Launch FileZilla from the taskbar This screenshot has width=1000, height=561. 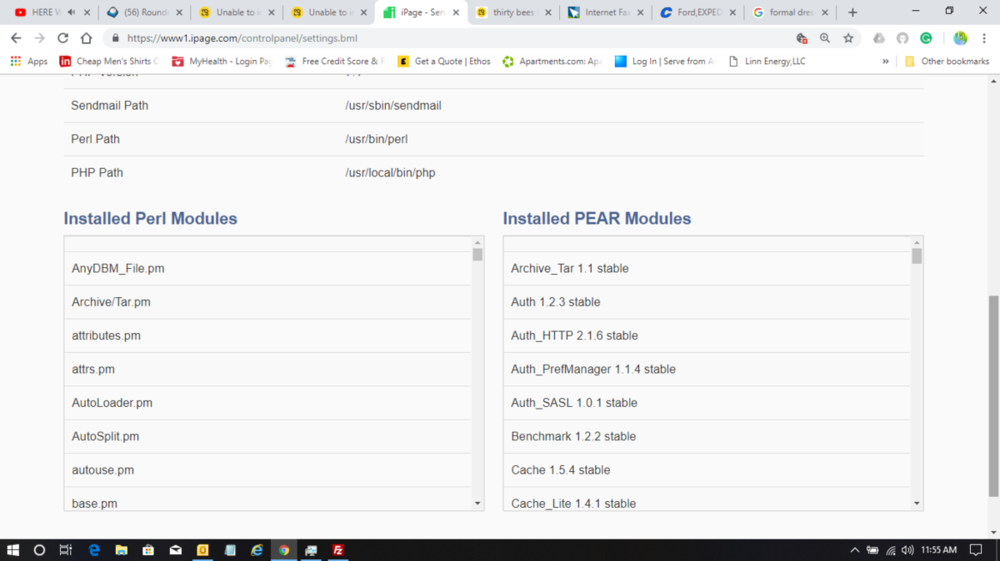tap(338, 550)
